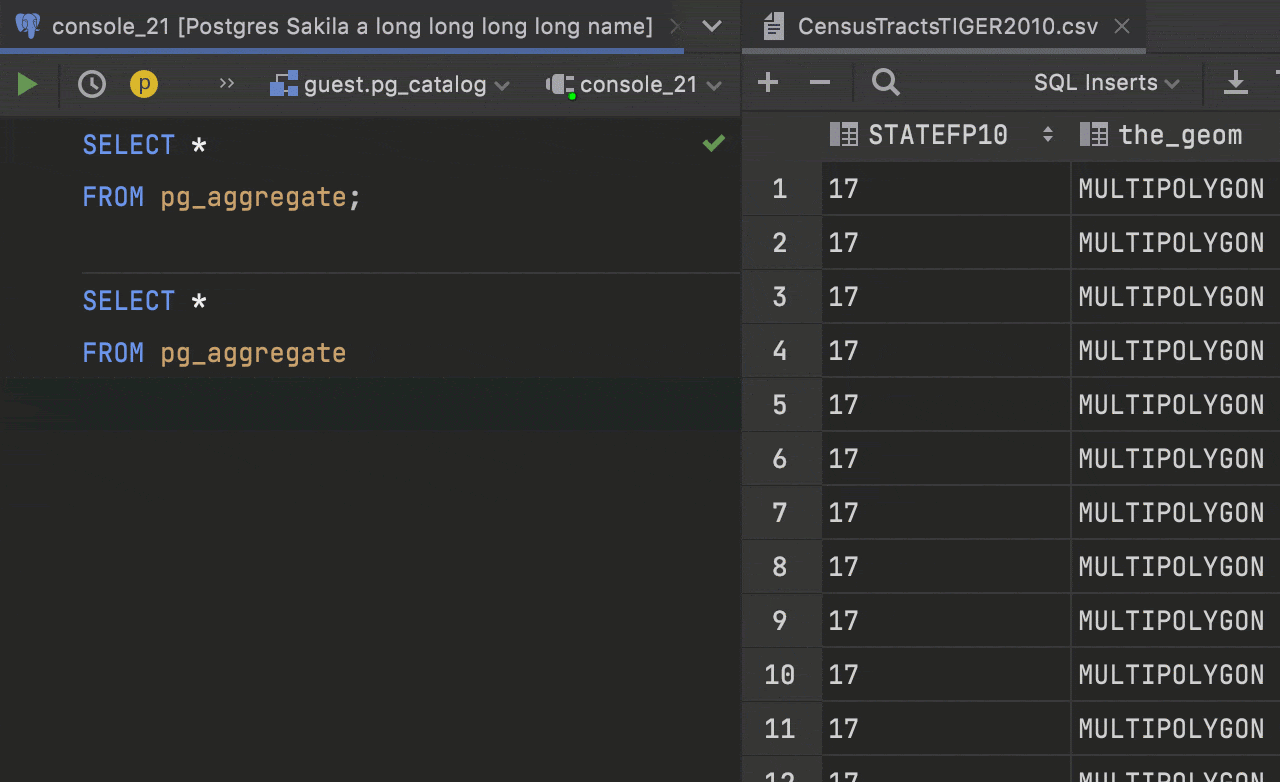Delete row using the minus icon
1280x782 pixels.
point(820,83)
